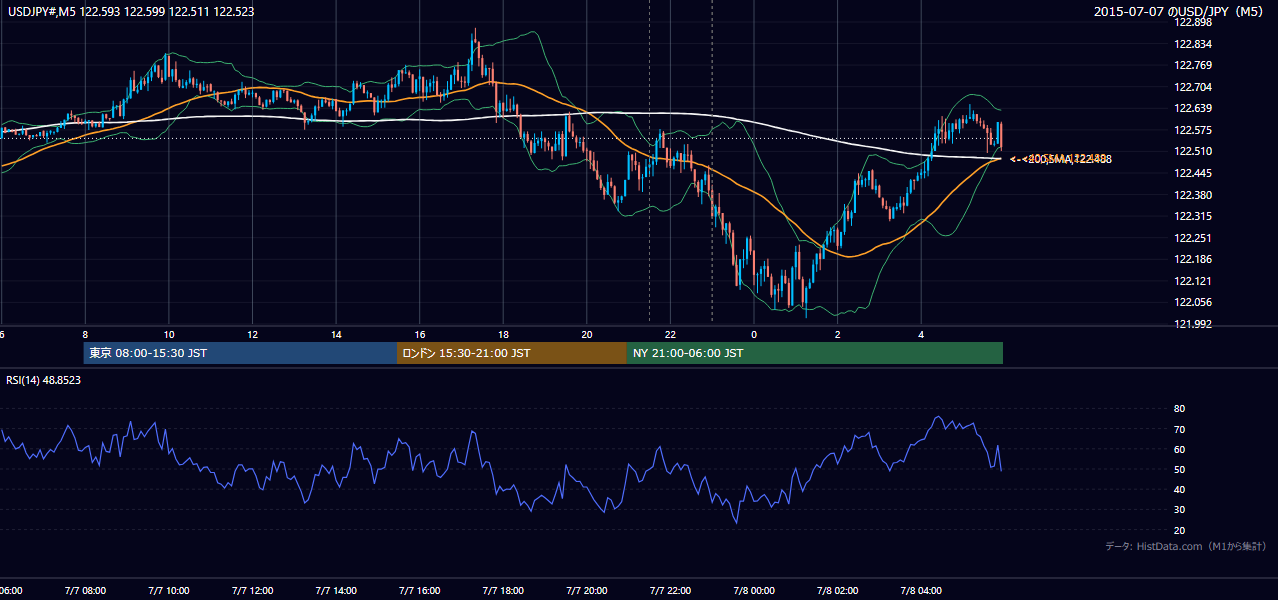Image resolution: width=1278 pixels, height=600 pixels.
Task: Click the RSI scale value 30
Action: (x=1179, y=510)
